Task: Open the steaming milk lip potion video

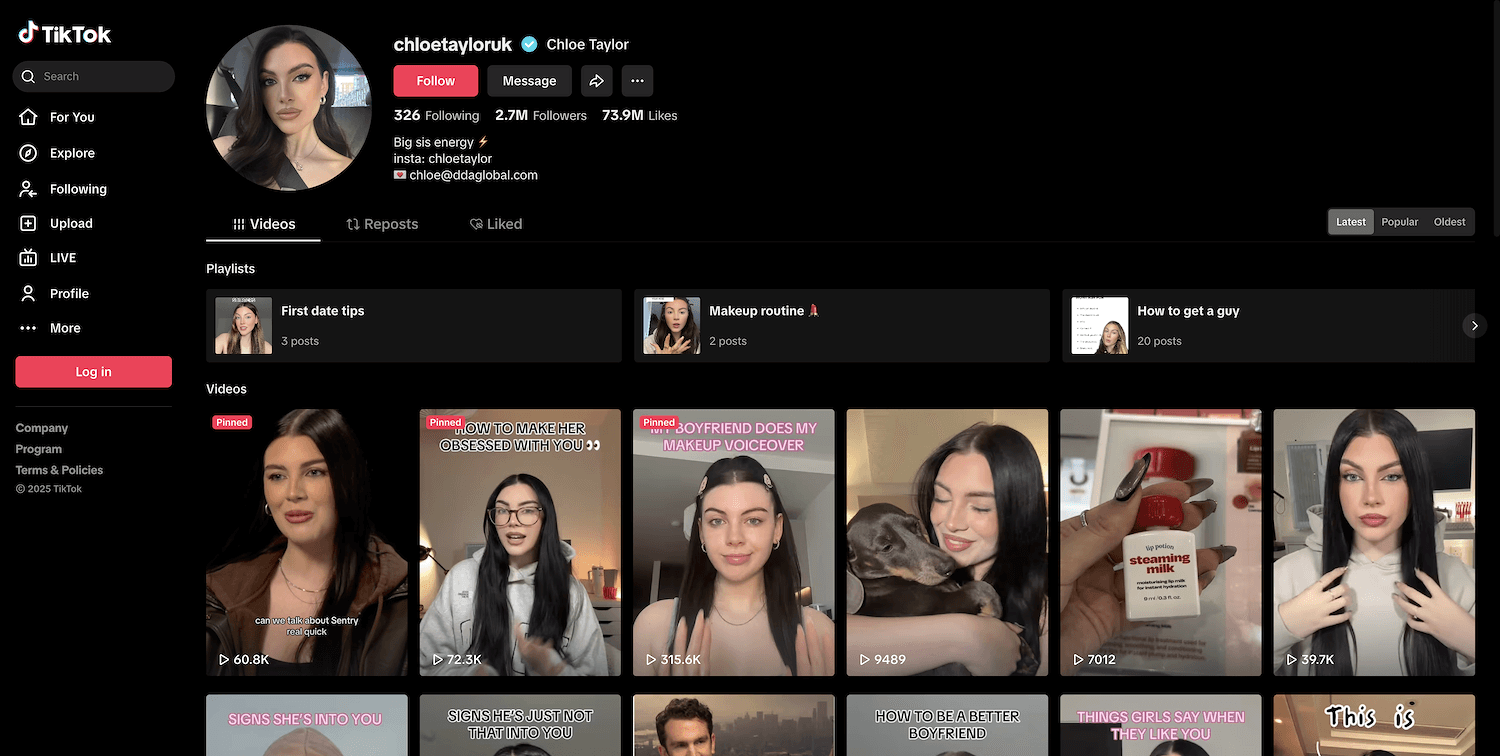Action: point(1160,542)
